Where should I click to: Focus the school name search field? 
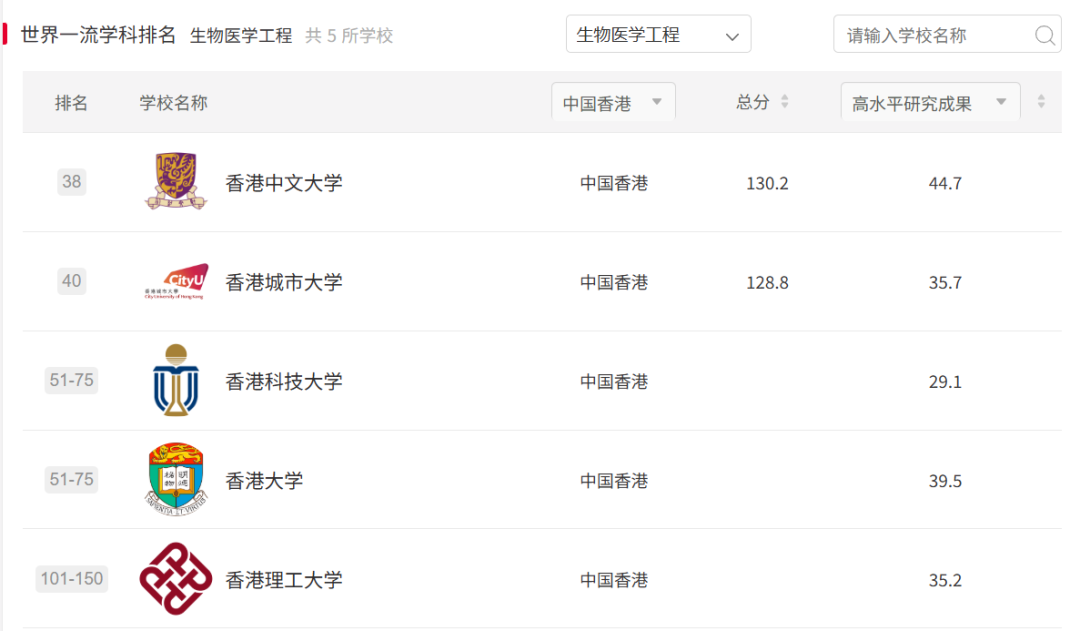coord(935,36)
